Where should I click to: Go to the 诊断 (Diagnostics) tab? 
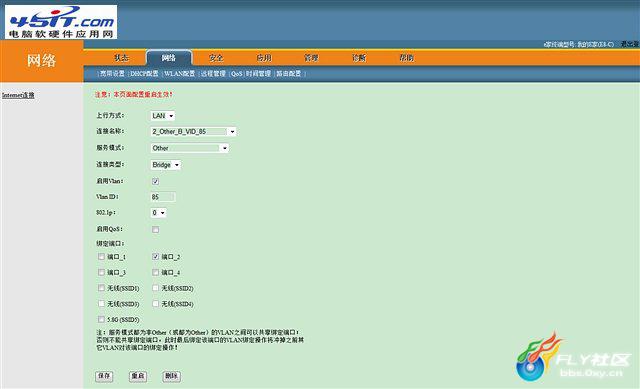click(359, 58)
